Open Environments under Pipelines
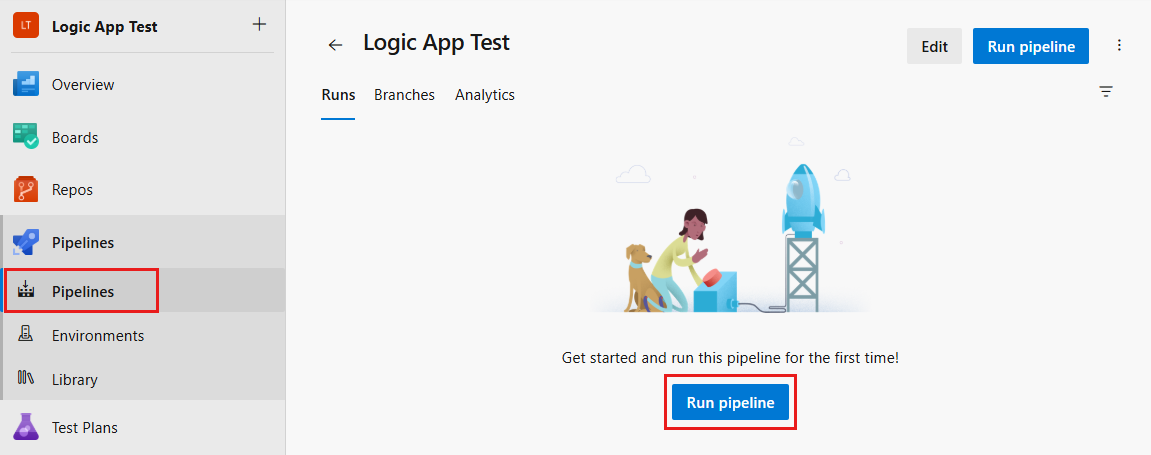Viewport: 1151px width, 455px height. (x=97, y=335)
